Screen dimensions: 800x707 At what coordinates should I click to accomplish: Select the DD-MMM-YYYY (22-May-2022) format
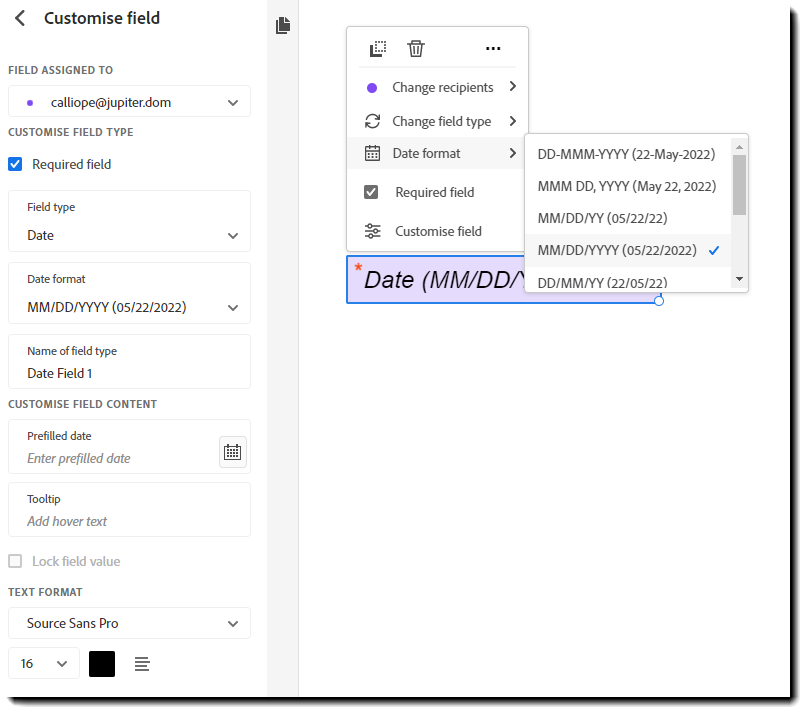click(x=626, y=154)
